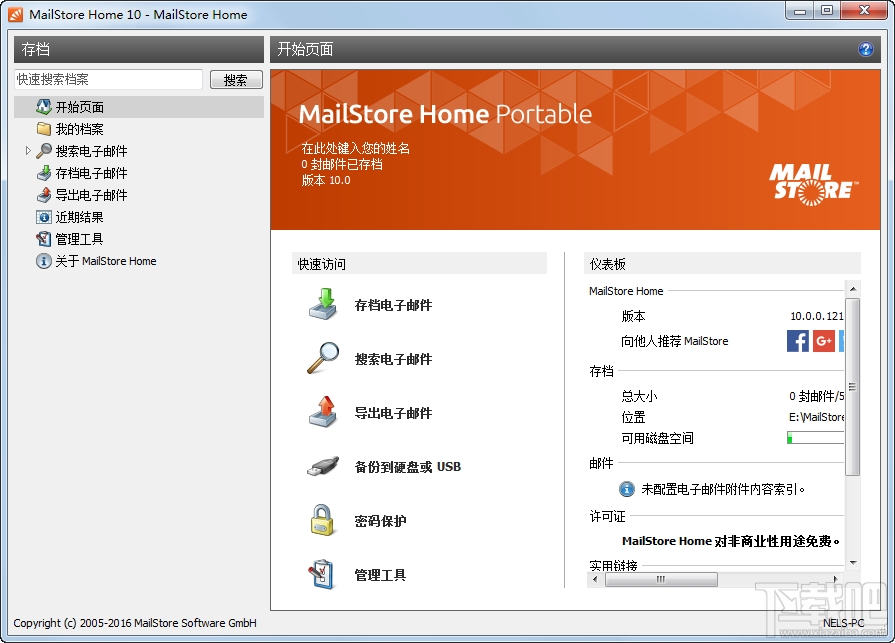Image resolution: width=895 pixels, height=643 pixels.
Task: Click the 搜索 button
Action: [236, 80]
